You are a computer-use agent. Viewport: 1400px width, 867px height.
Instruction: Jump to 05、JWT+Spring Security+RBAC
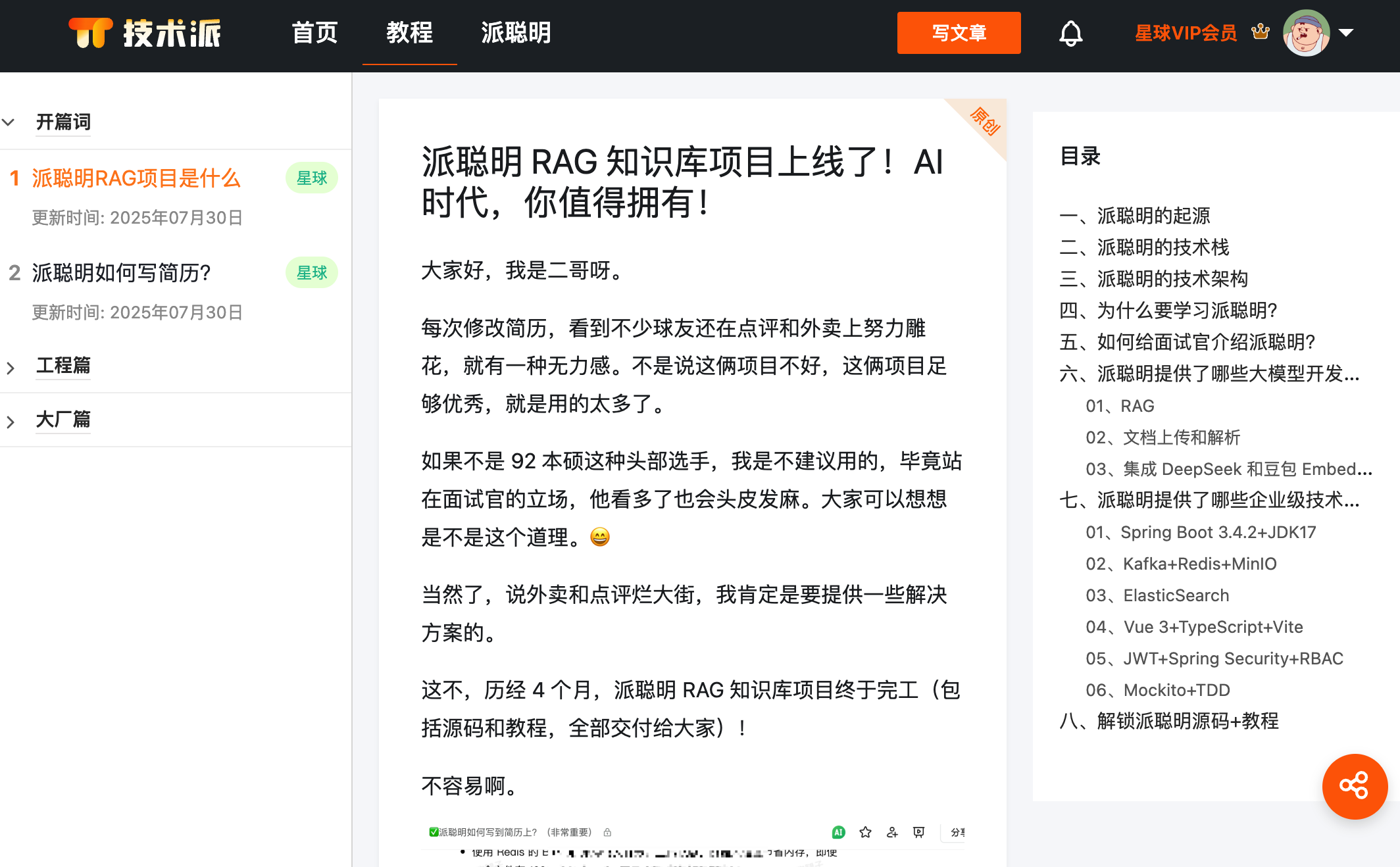coord(1214,658)
